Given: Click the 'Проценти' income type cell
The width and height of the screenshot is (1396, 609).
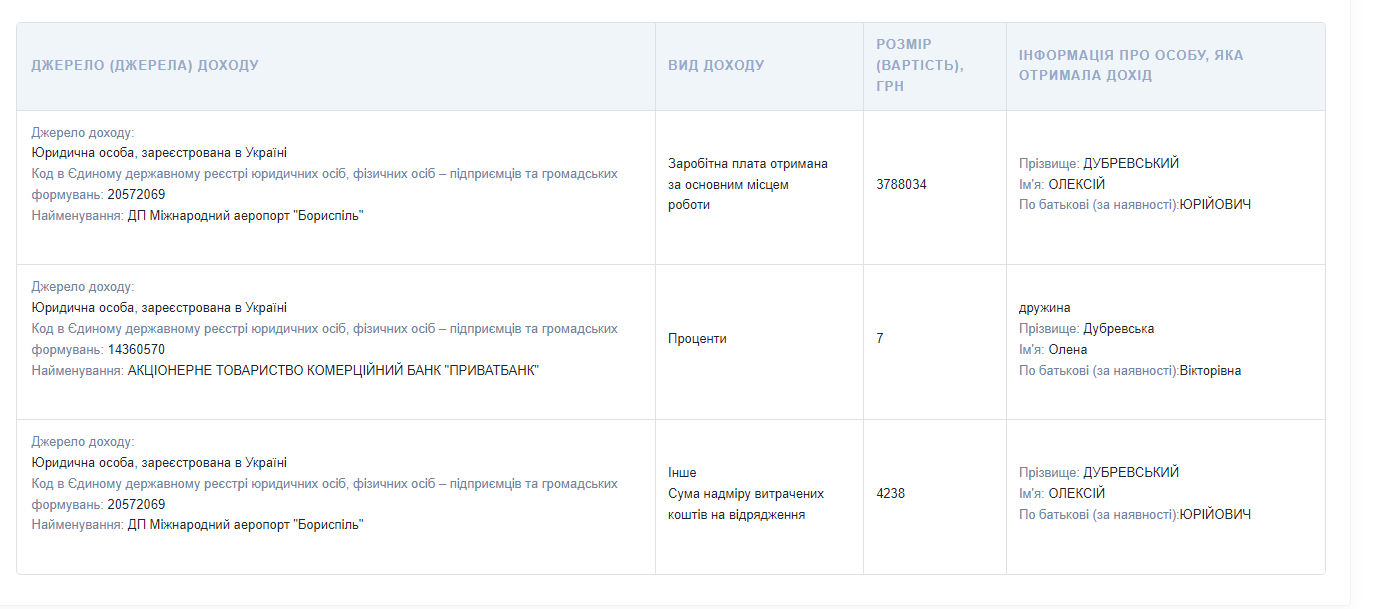Looking at the screenshot, I should tap(697, 339).
